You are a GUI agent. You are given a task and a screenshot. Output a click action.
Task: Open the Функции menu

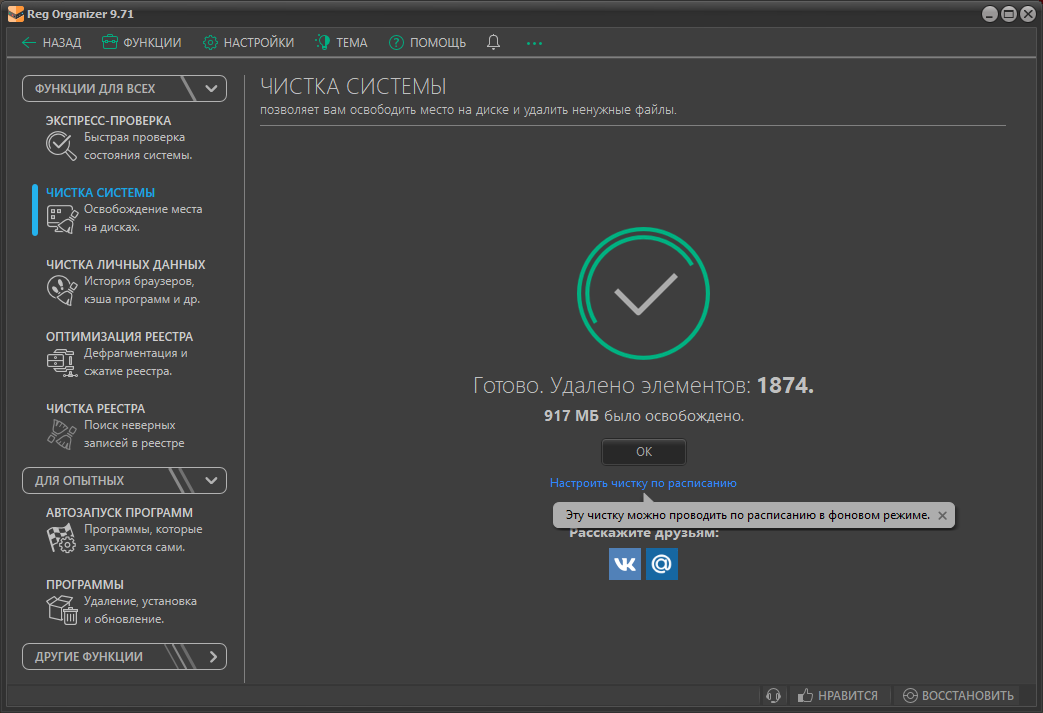pos(141,43)
